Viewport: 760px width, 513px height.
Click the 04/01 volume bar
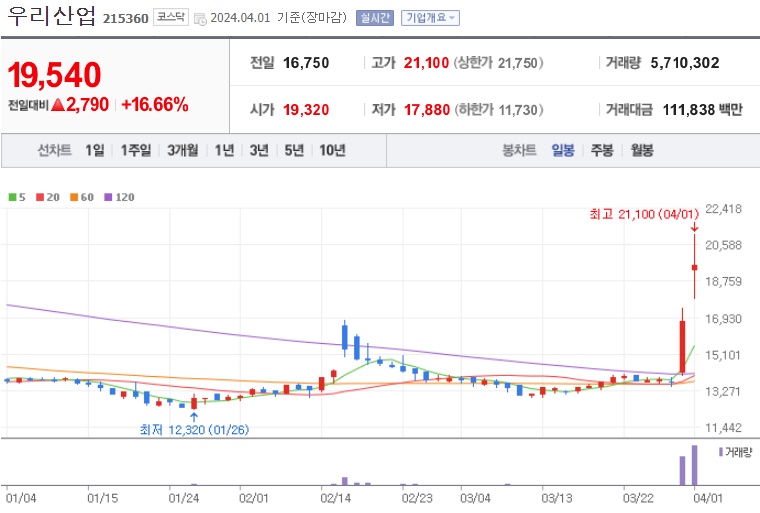click(694, 465)
